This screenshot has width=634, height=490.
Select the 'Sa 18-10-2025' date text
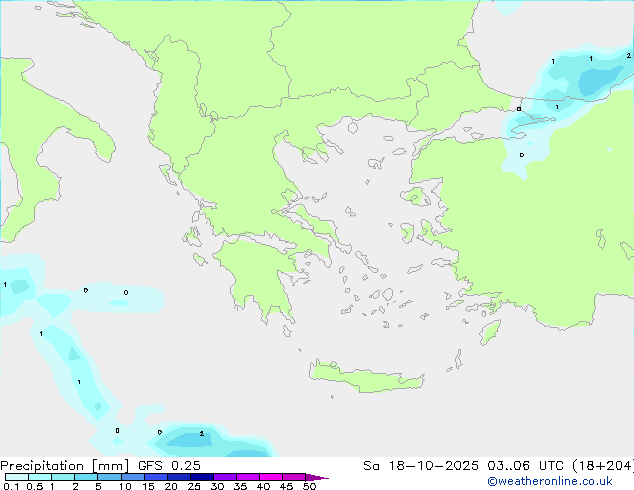click(x=421, y=466)
